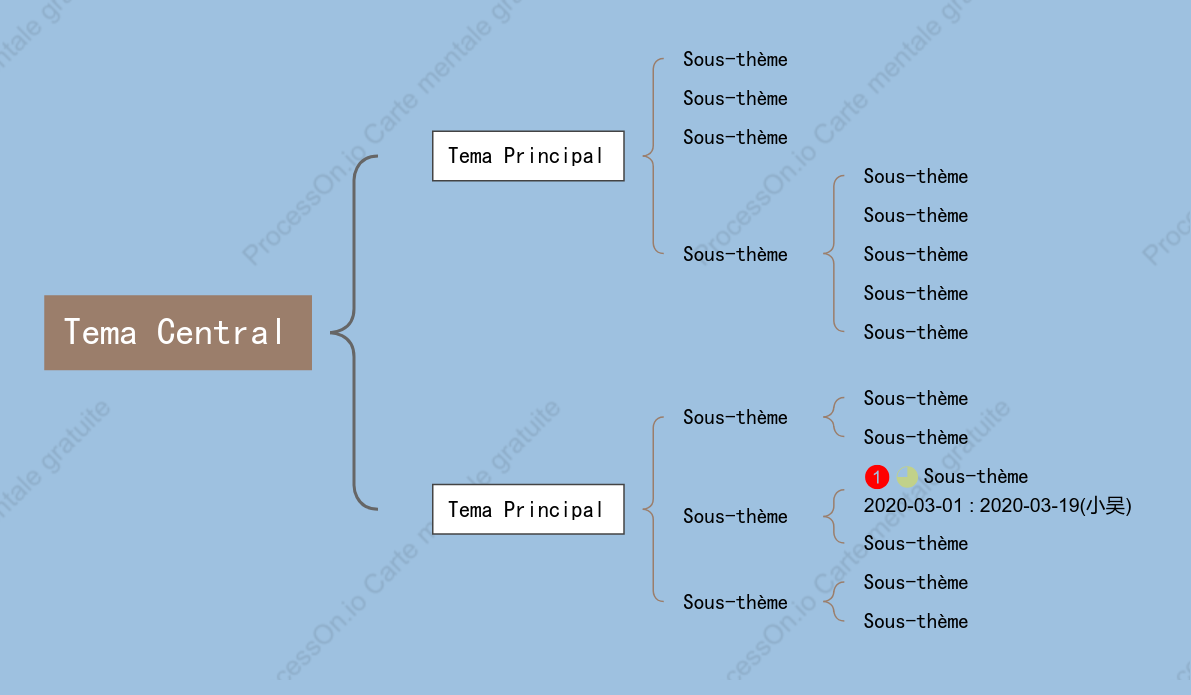Select the bottommost Sous-thème leaf in the map
1191x695 pixels.
coord(915,621)
